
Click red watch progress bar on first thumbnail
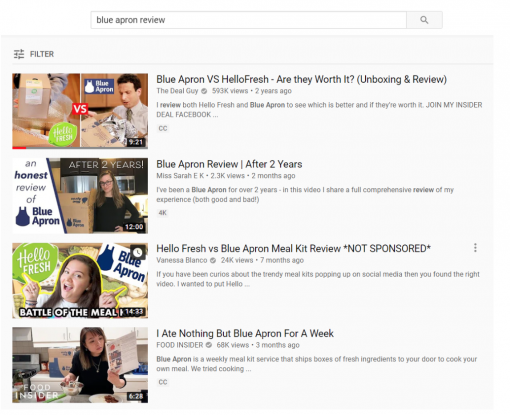(19, 148)
